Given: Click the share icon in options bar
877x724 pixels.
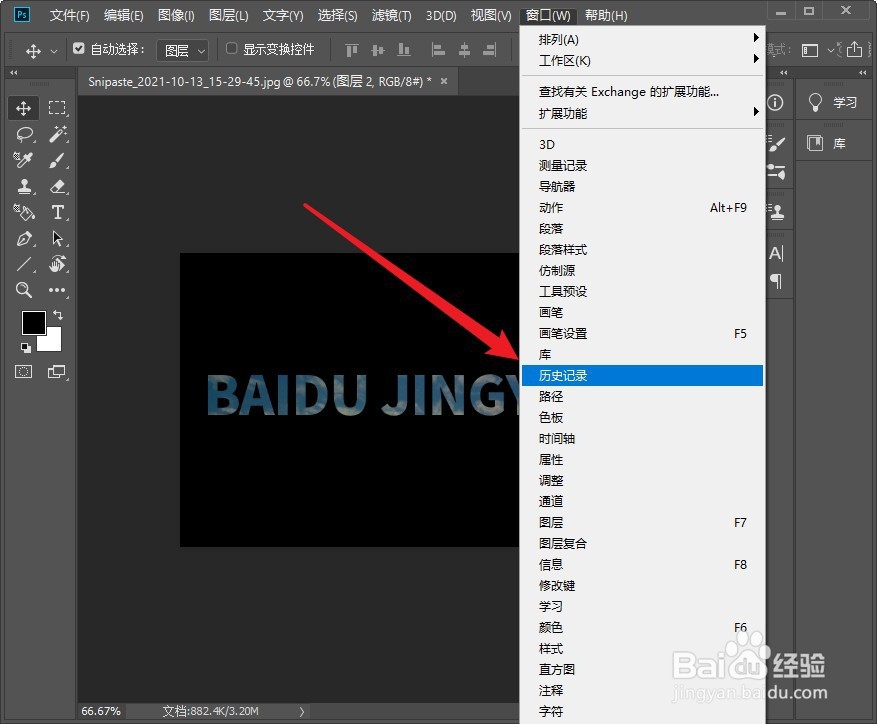Looking at the screenshot, I should point(854,49).
